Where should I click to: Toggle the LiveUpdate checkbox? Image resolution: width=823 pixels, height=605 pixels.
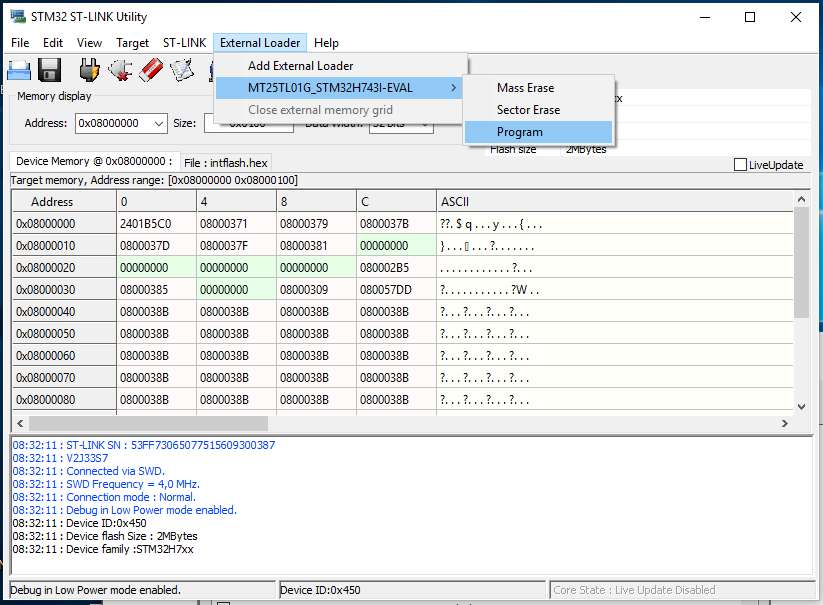[740, 165]
